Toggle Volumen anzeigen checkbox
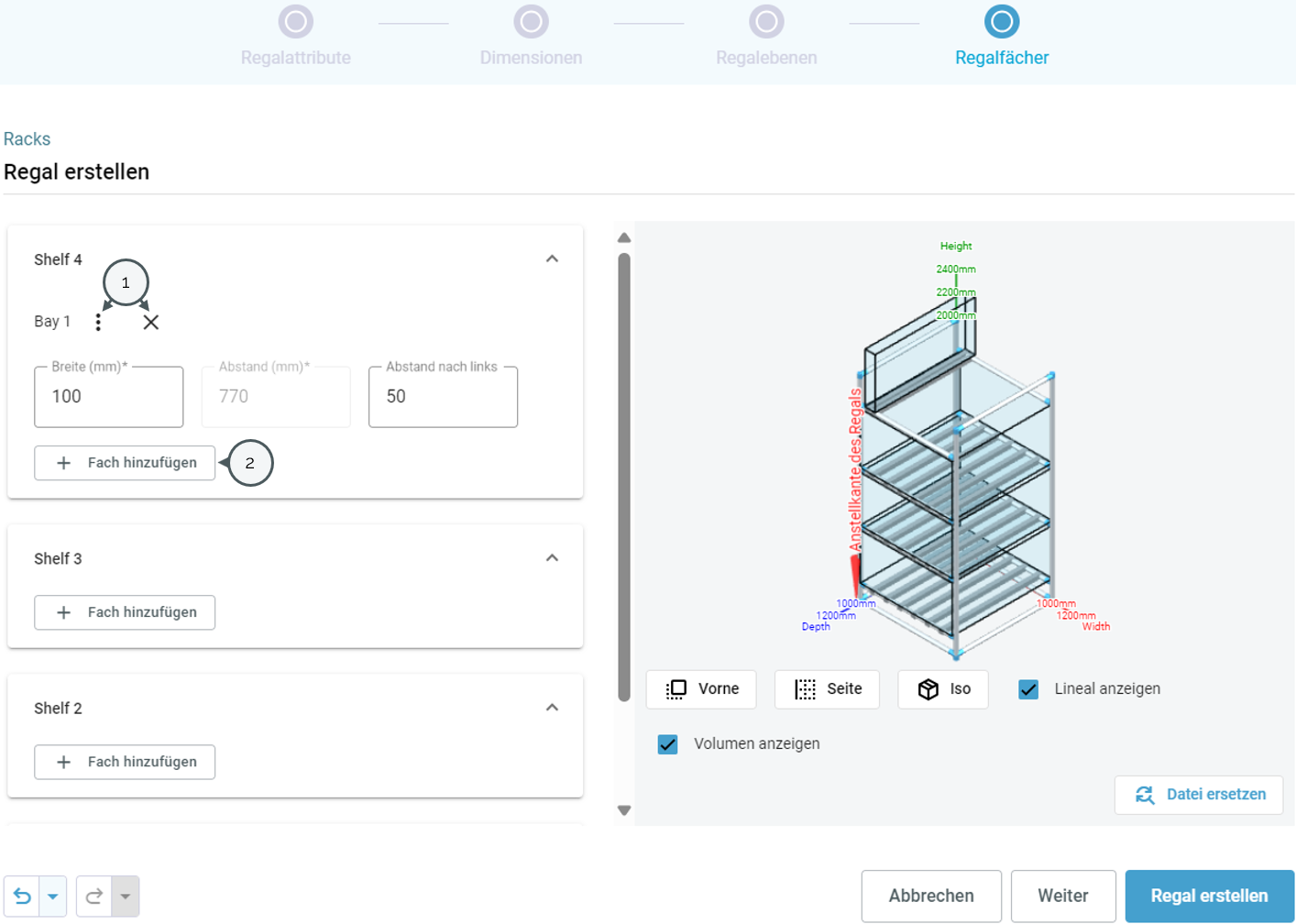The width and height of the screenshot is (1296, 924). 668,744
